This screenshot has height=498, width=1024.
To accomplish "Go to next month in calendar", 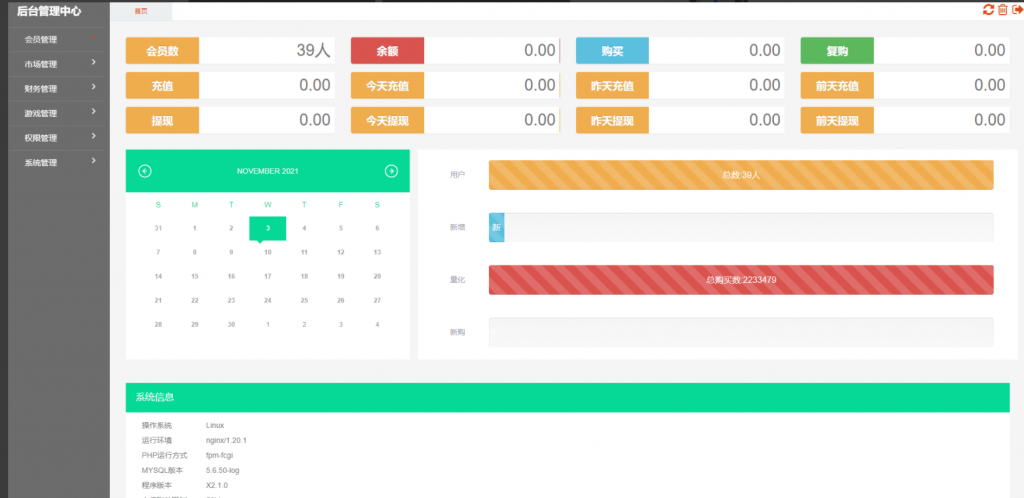I will 391,171.
